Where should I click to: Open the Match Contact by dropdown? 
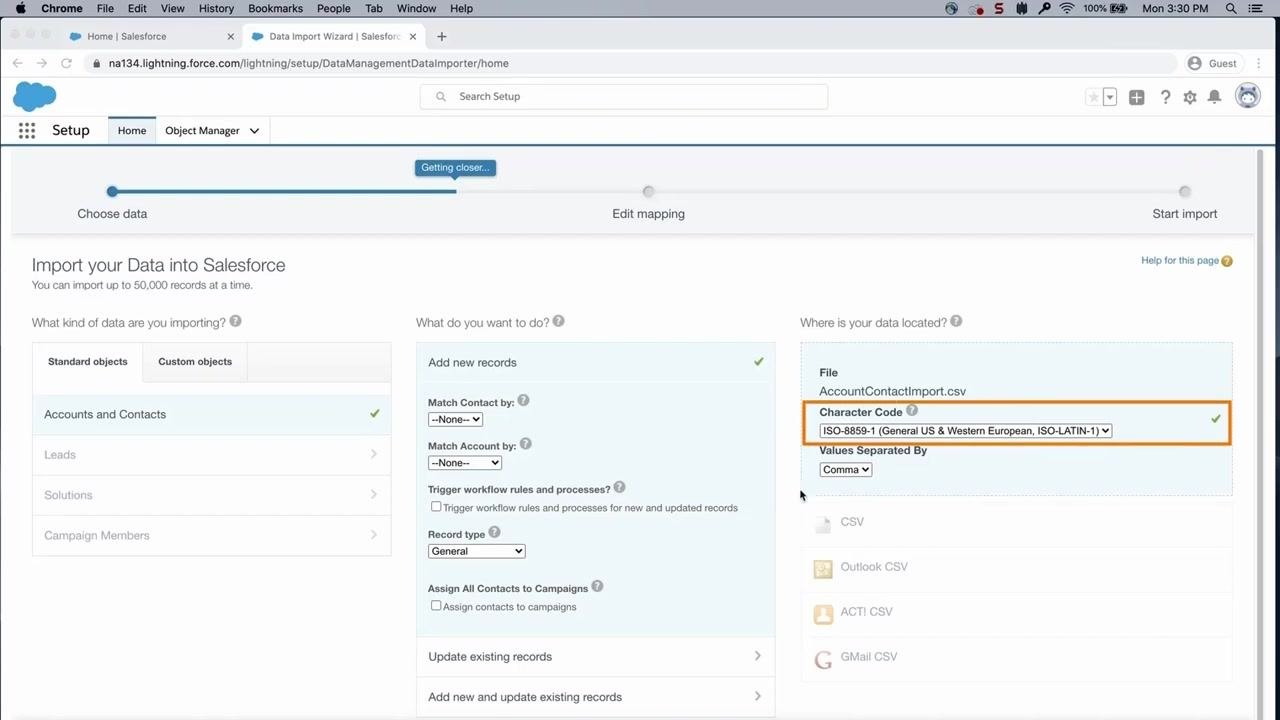(x=455, y=419)
